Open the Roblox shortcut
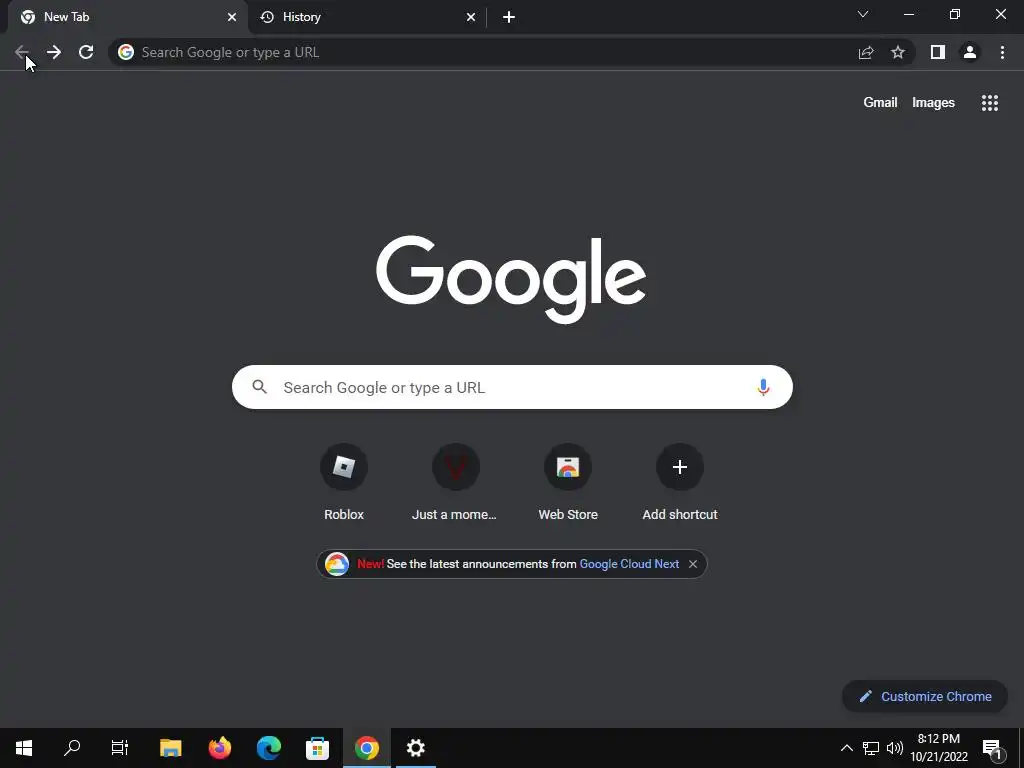Screen dimensions: 1024x768 pyautogui.click(x=344, y=482)
